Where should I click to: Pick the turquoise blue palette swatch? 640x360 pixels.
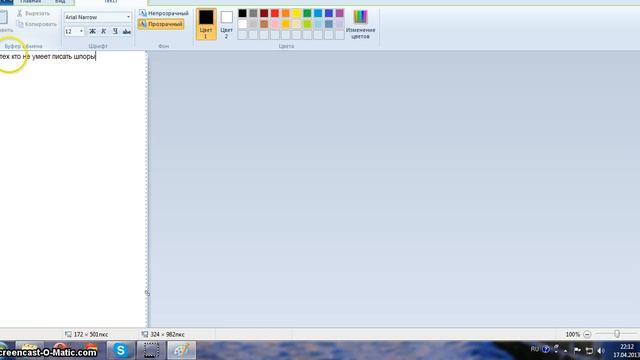[x=318, y=13]
